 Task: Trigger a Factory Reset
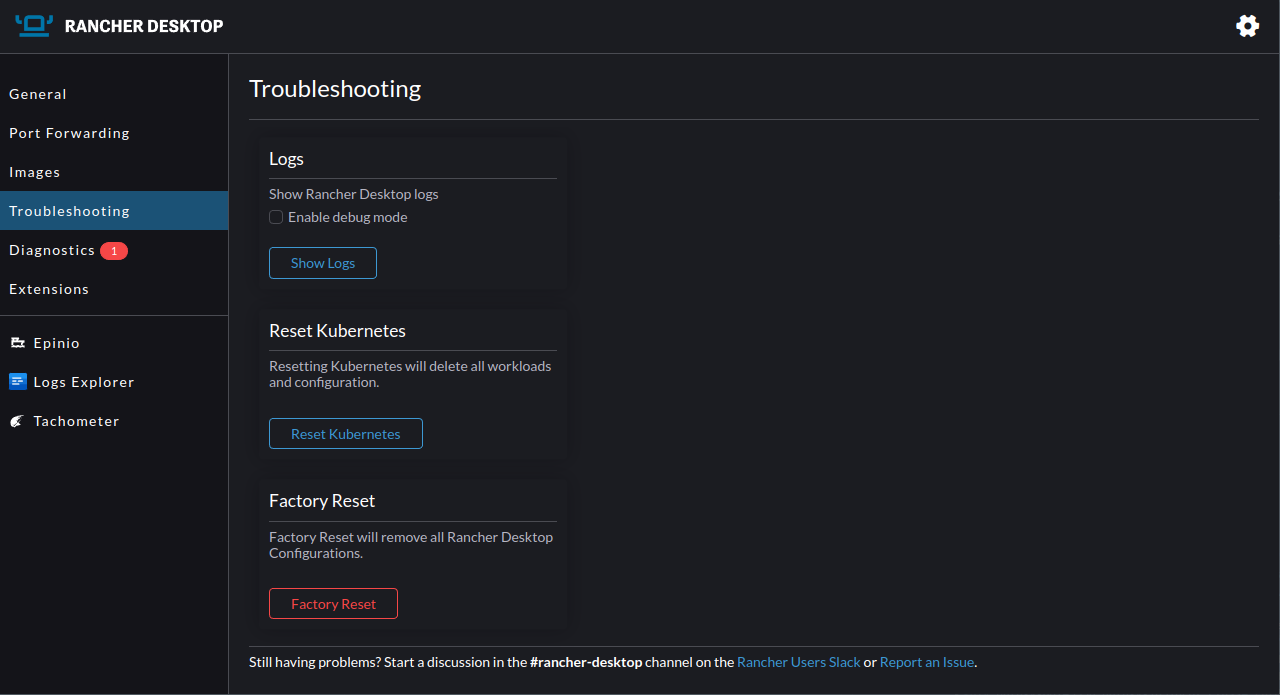333,603
